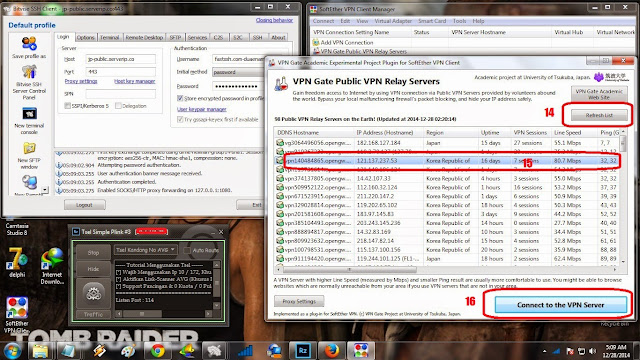The image size is (640, 360).
Task: Click the vertical scrollbar of VPN server list
Action: point(623,143)
